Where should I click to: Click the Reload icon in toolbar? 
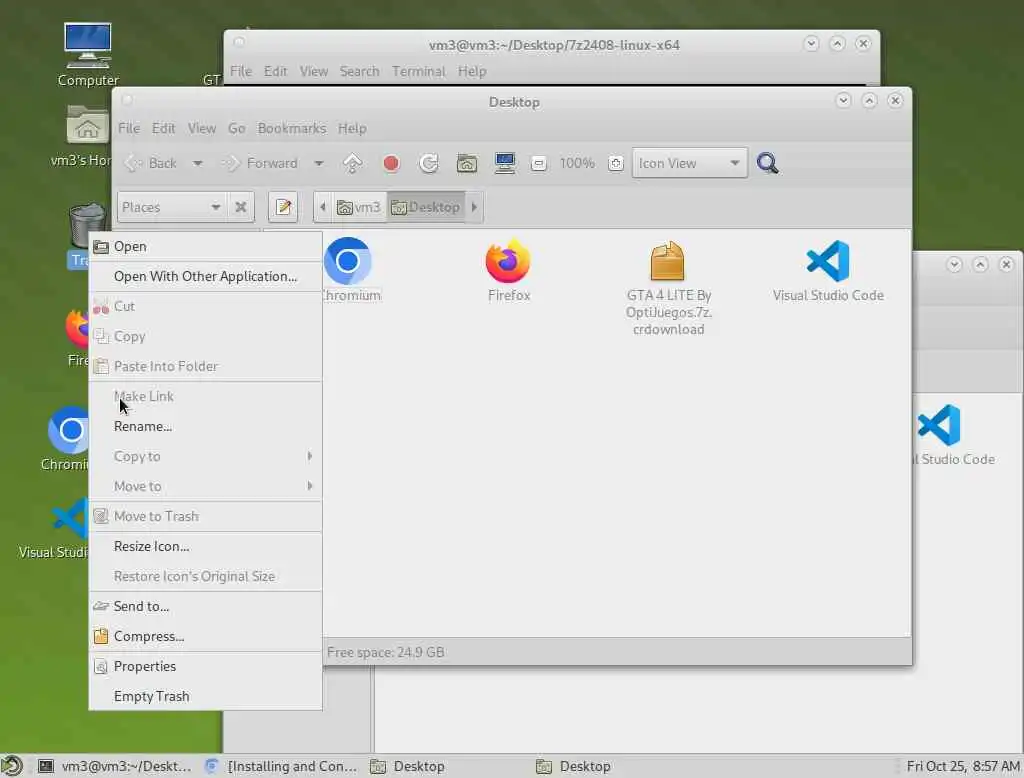[x=428, y=163]
